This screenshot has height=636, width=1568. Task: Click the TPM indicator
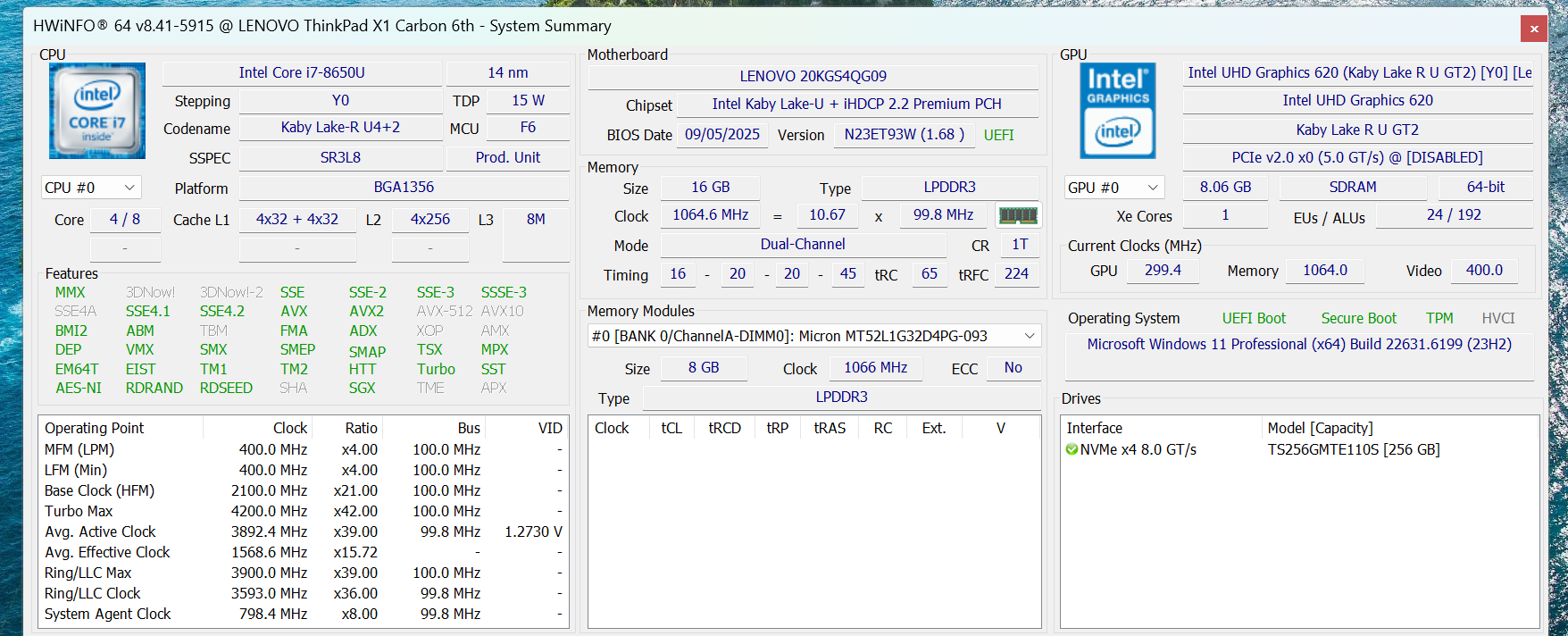coord(1439,319)
